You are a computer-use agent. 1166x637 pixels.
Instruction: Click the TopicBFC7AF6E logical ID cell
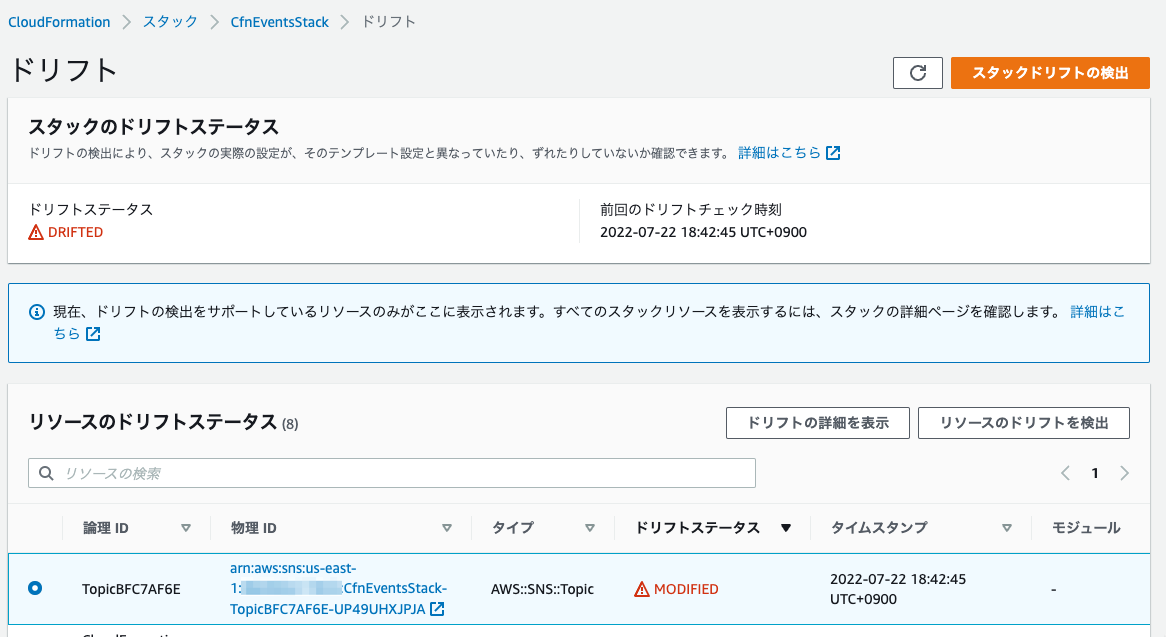click(131, 589)
